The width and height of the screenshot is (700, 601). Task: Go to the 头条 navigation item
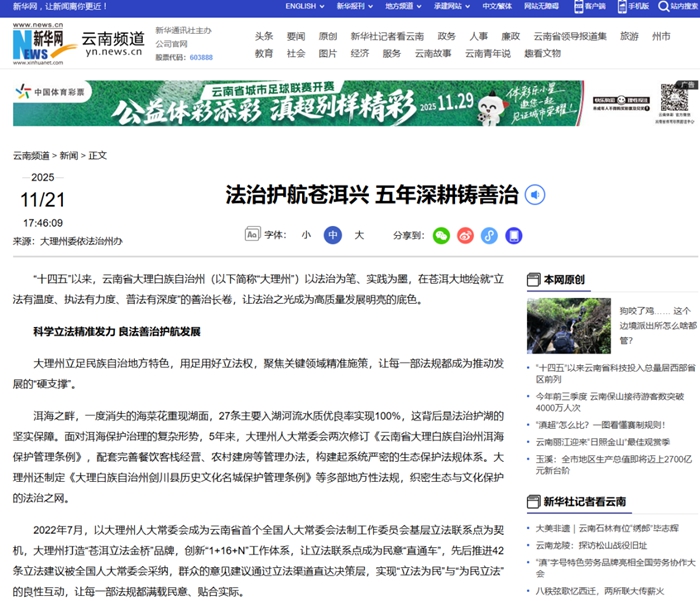coord(264,36)
